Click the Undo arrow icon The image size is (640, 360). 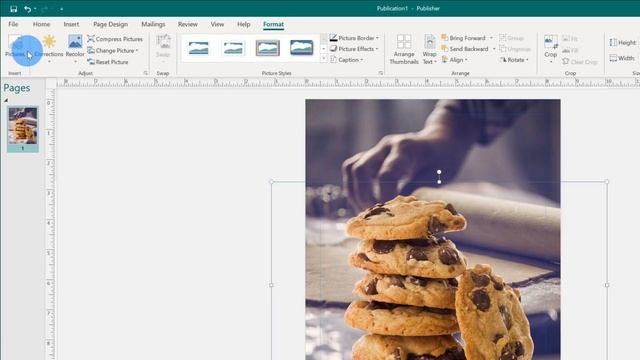point(27,9)
